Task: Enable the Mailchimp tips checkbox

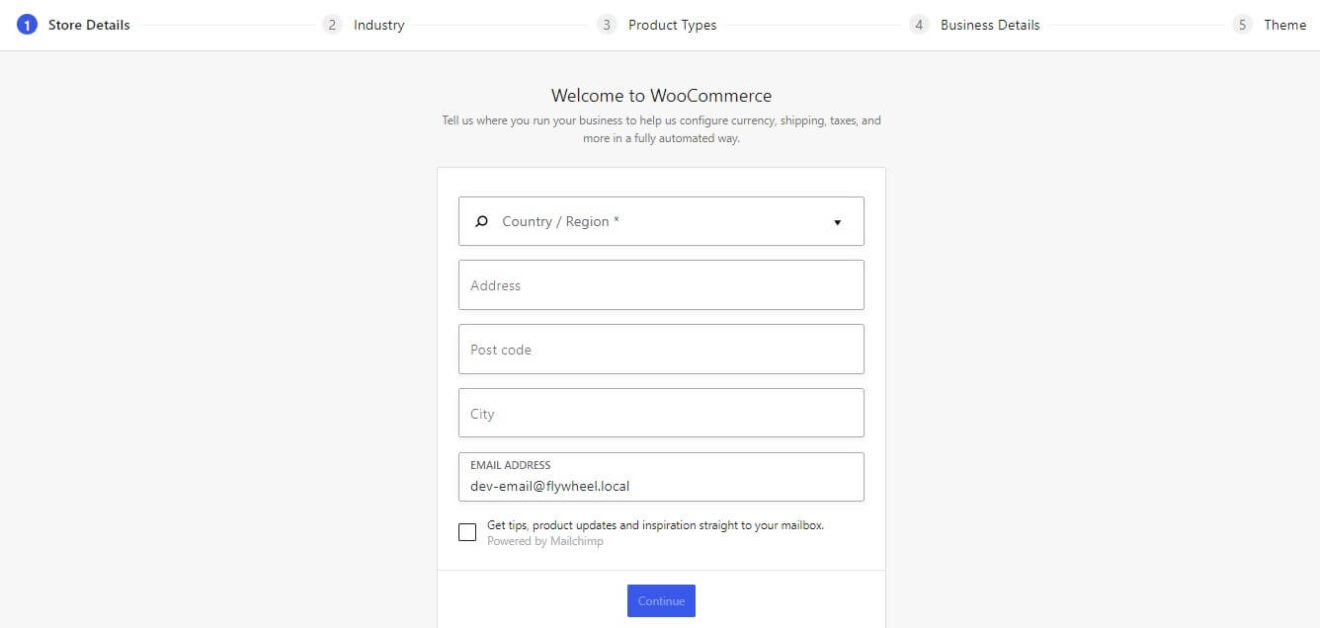Action: click(x=467, y=532)
